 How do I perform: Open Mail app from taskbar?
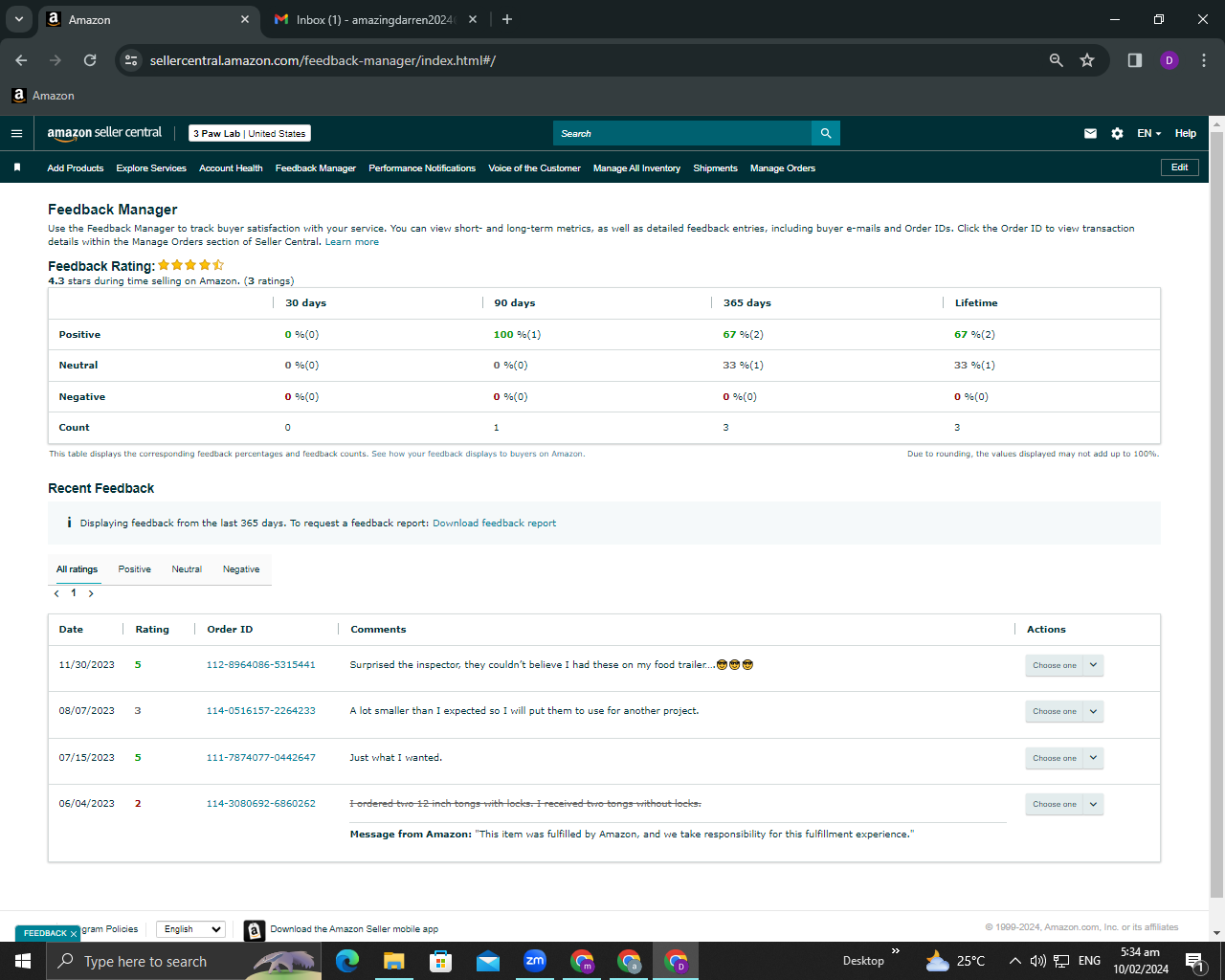(487, 961)
